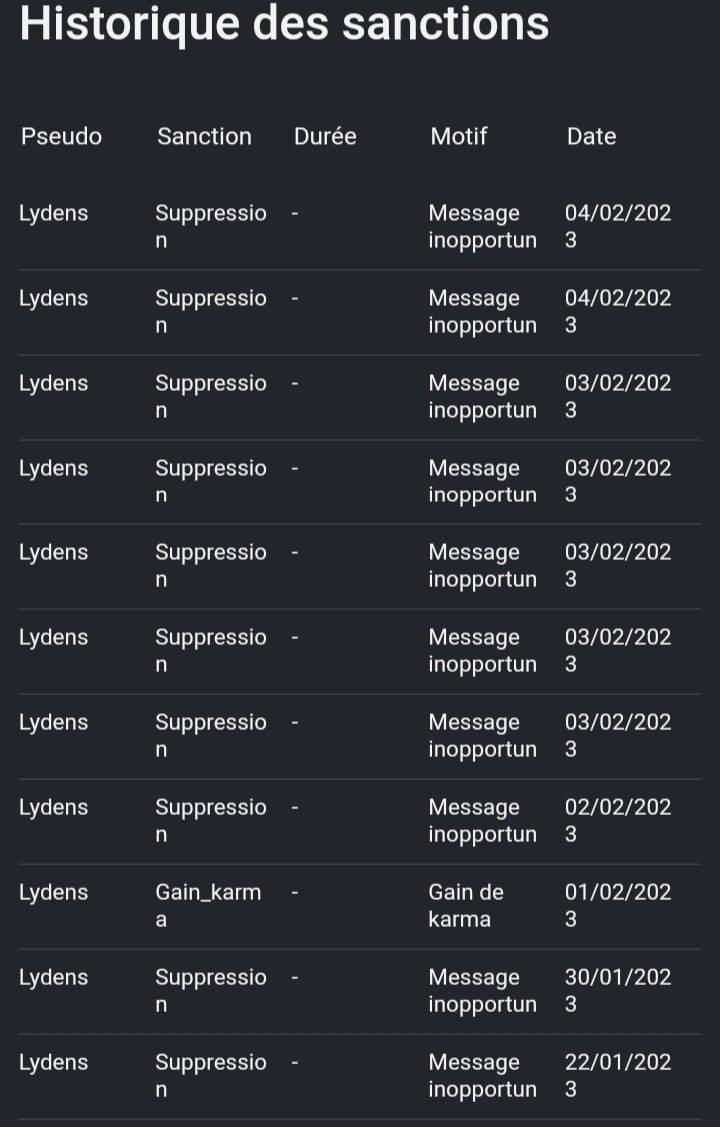Screen dimensions: 720x1127
Task: Click Lydens in the Gain_karma row
Action: (x=53, y=893)
